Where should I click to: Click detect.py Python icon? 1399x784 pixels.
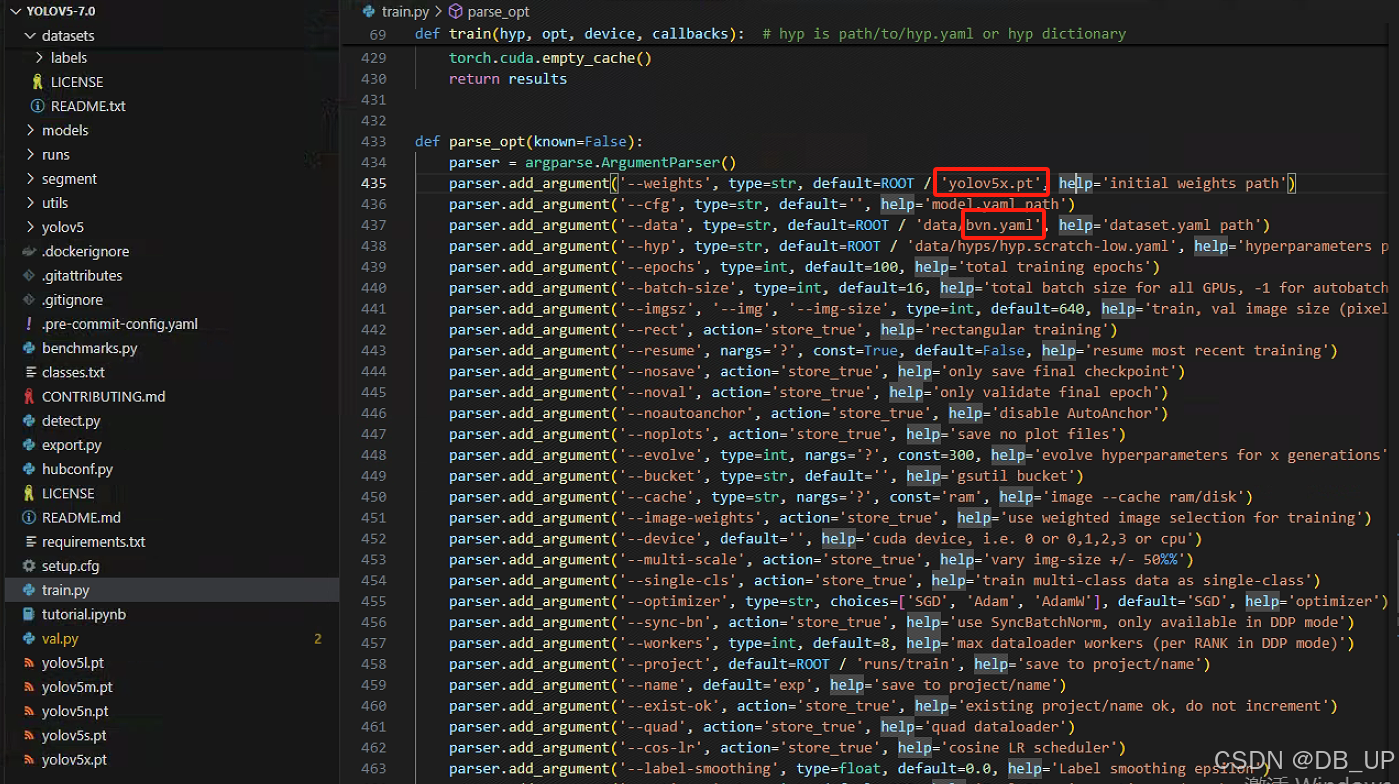tap(29, 421)
